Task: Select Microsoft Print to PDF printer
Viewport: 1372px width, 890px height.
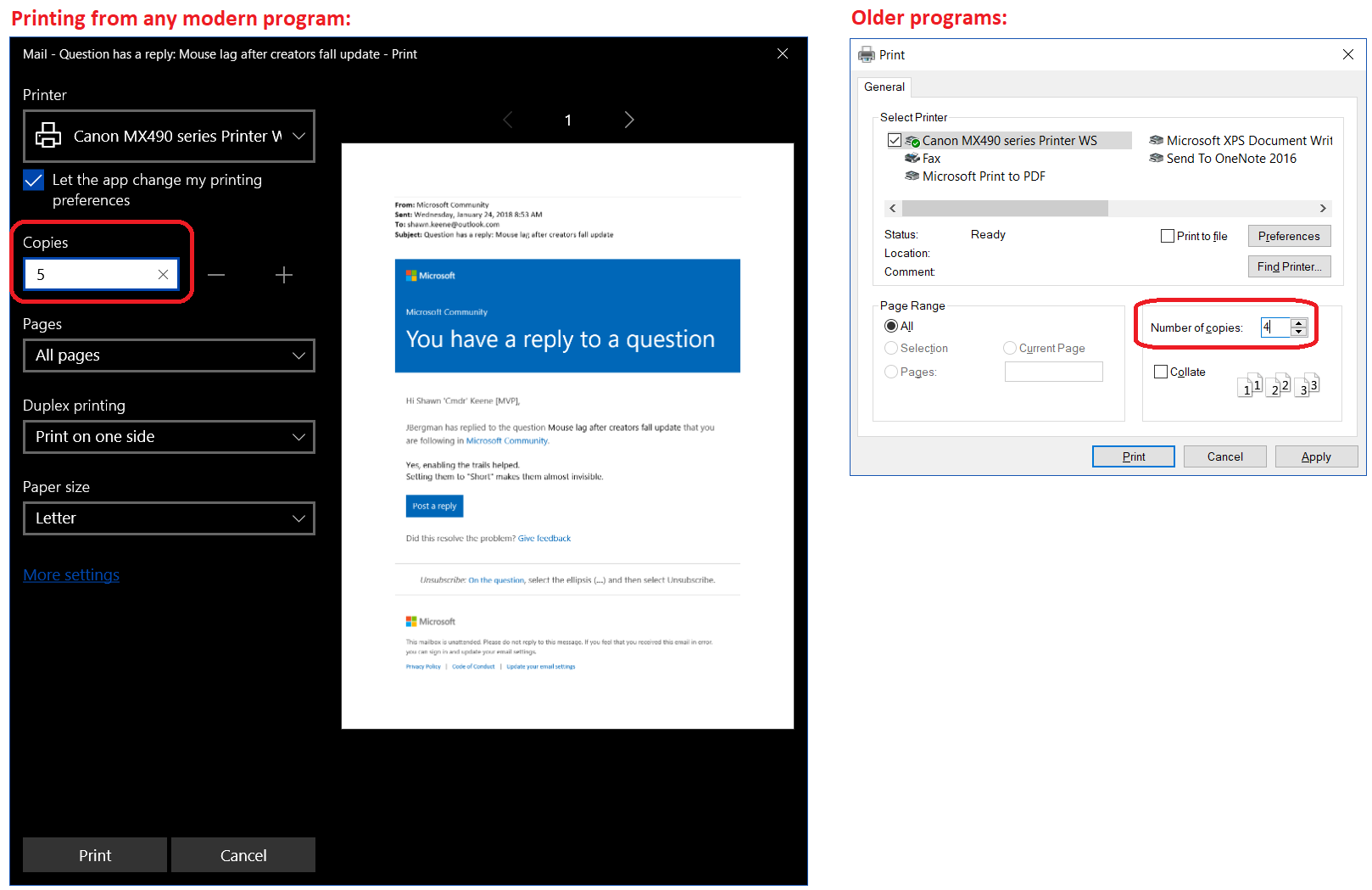Action: click(975, 176)
